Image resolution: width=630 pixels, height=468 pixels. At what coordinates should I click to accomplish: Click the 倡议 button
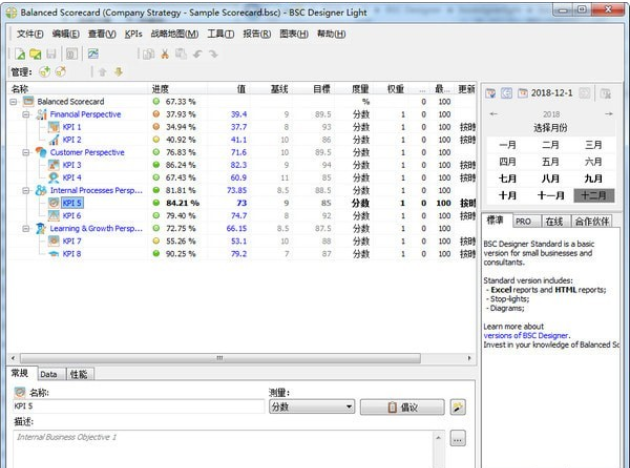coord(402,407)
